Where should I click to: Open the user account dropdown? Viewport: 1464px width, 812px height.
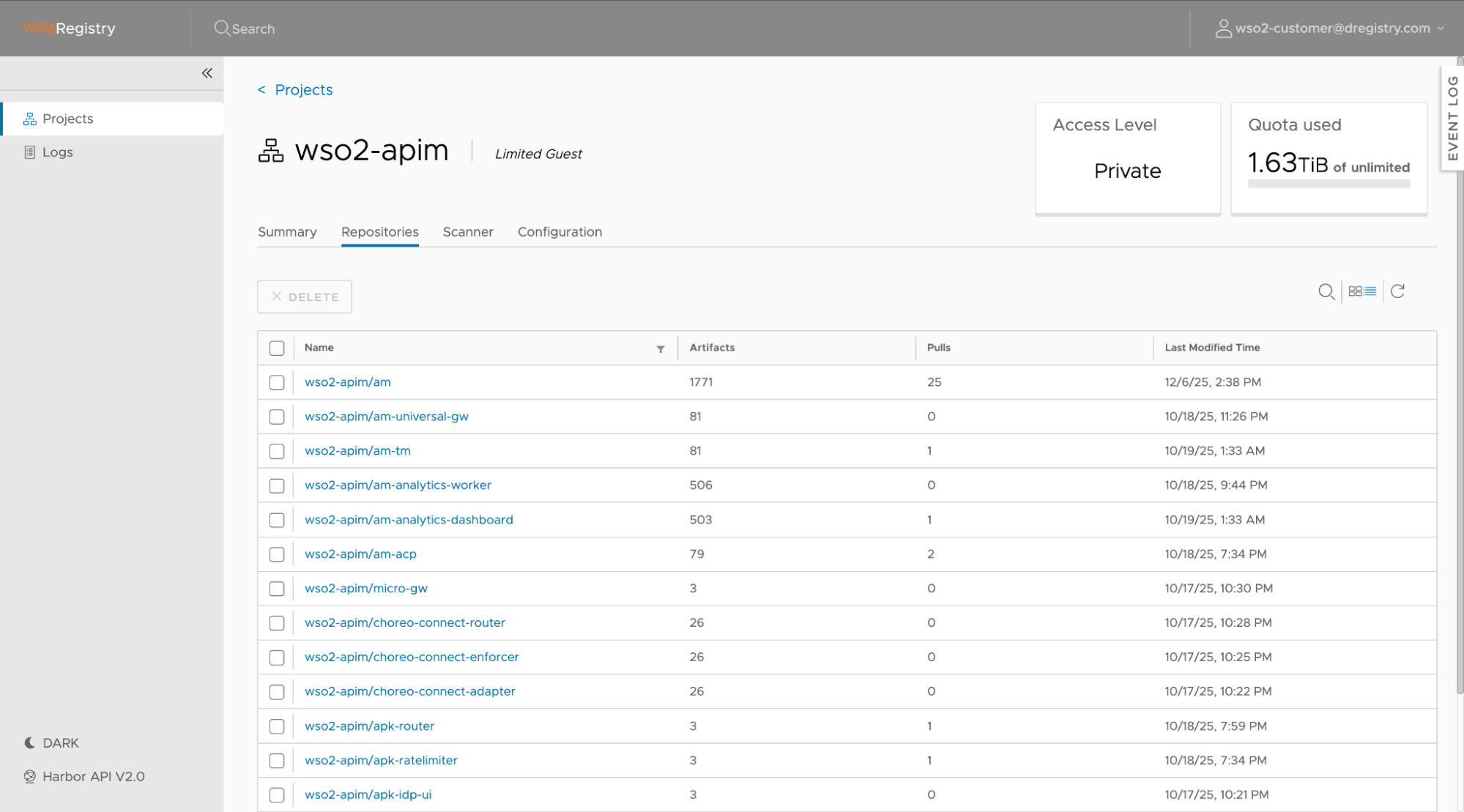[x=1330, y=28]
